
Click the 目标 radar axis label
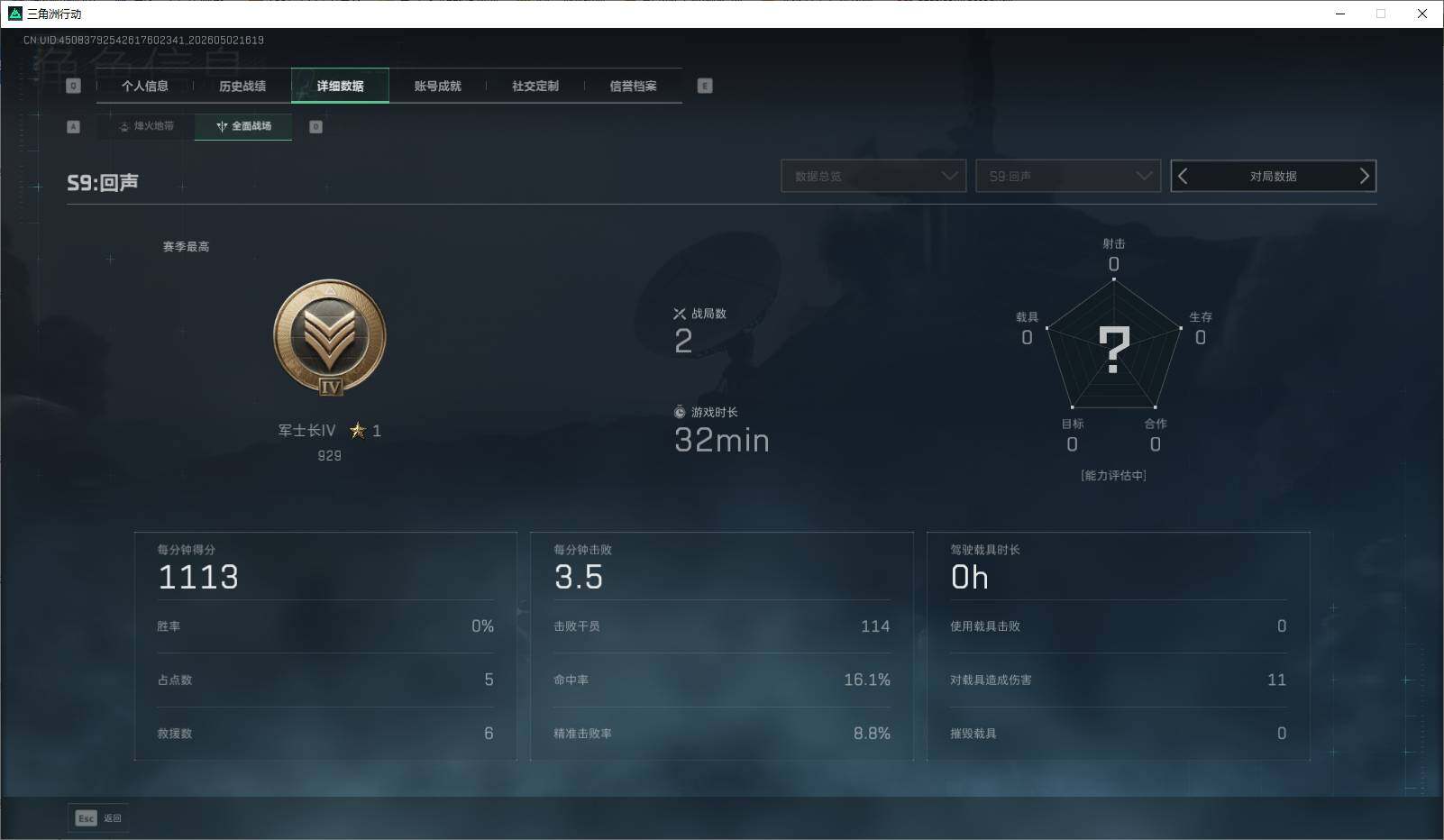pyautogui.click(x=1073, y=424)
